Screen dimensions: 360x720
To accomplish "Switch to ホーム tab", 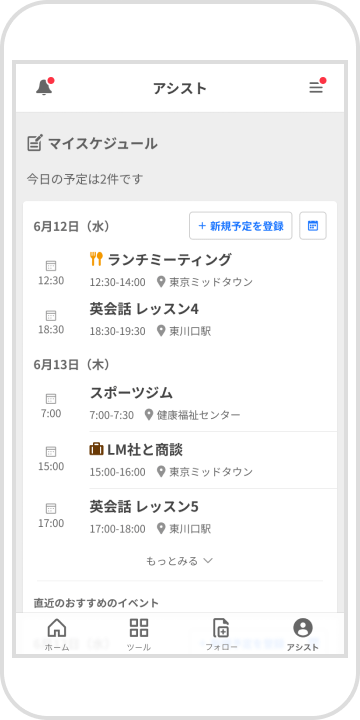I will point(57,634).
